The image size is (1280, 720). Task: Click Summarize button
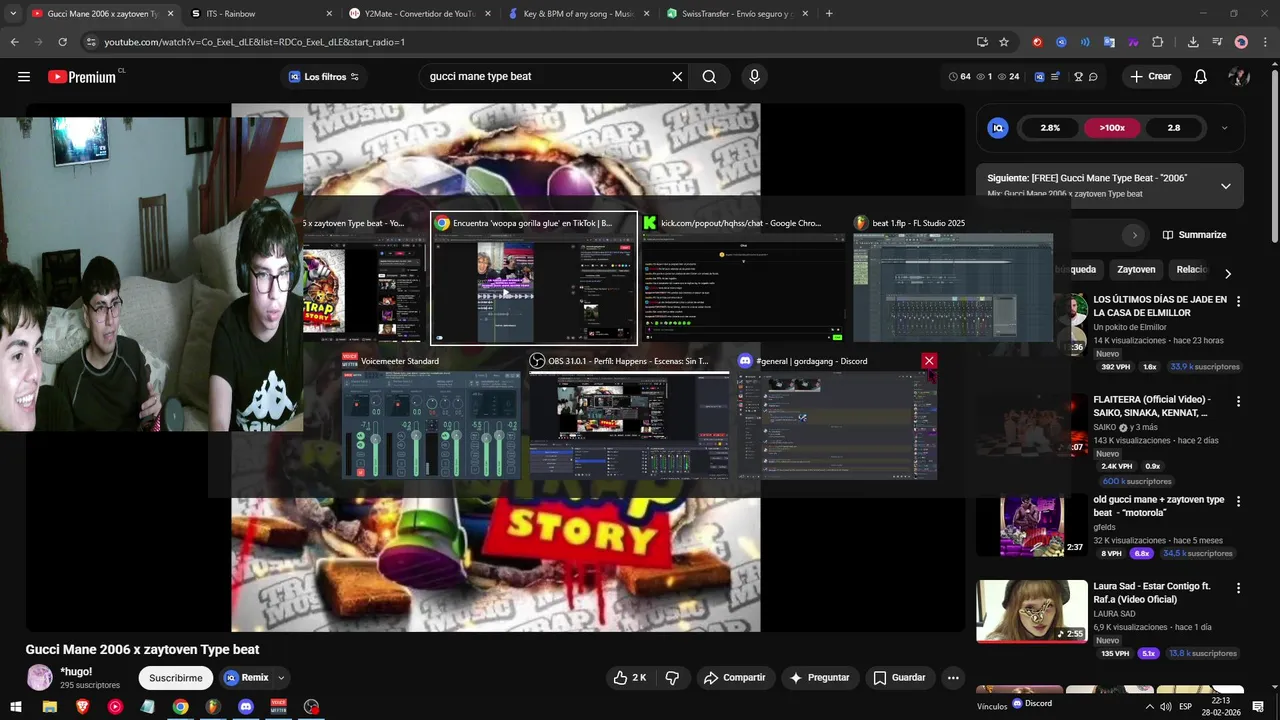click(x=1194, y=235)
